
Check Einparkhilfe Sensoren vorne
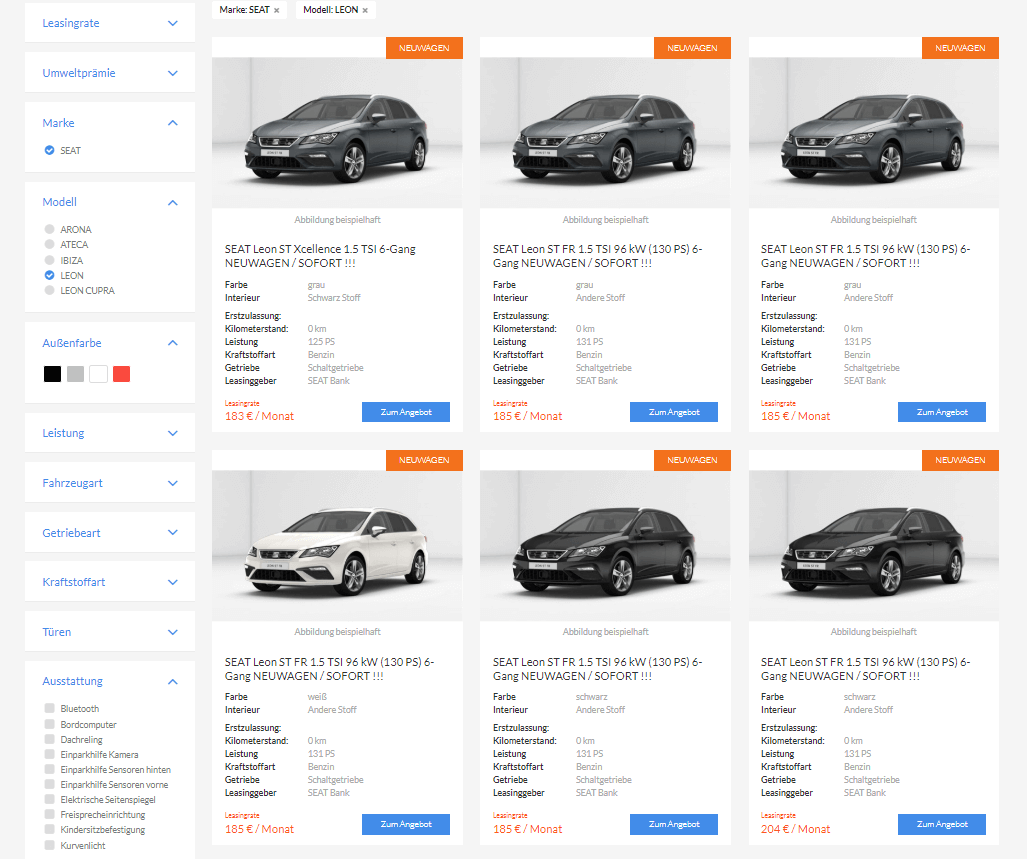(49, 784)
